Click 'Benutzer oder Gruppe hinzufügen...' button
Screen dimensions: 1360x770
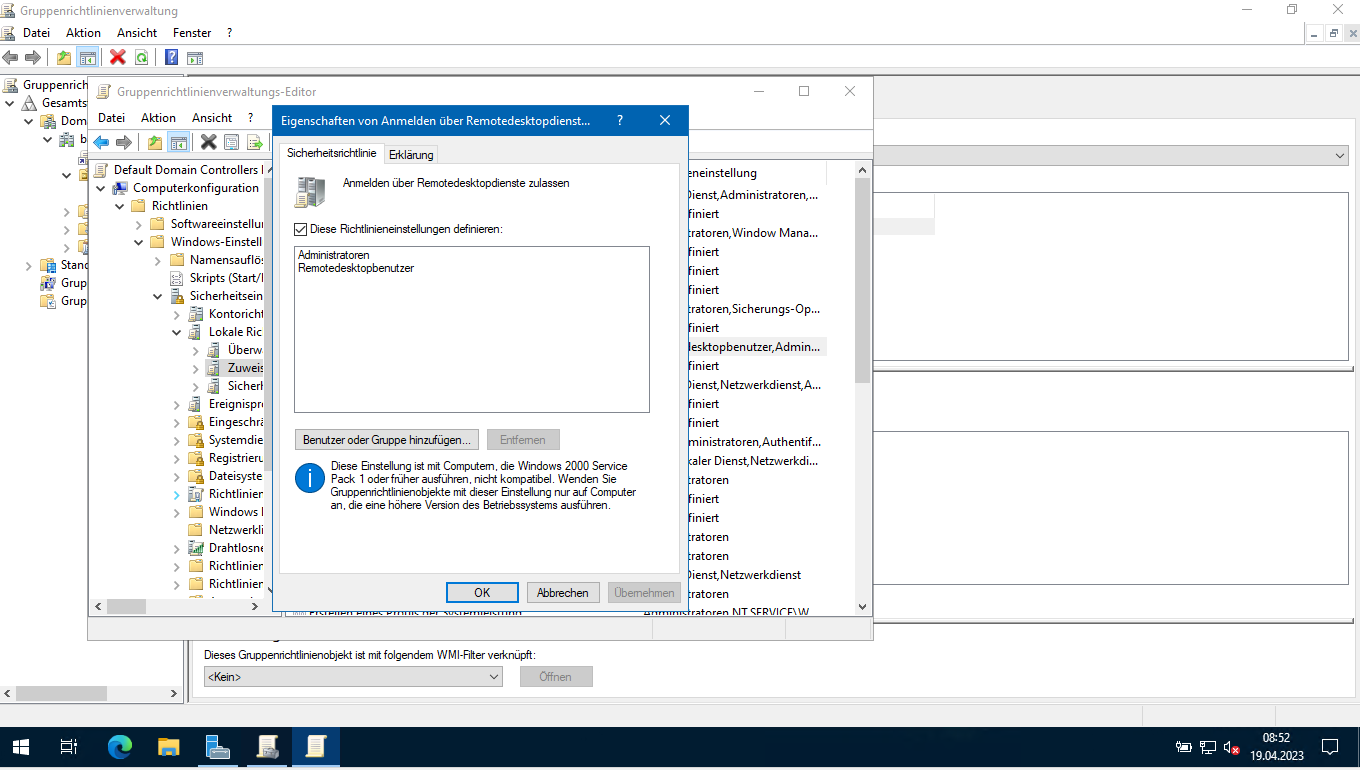pos(387,440)
